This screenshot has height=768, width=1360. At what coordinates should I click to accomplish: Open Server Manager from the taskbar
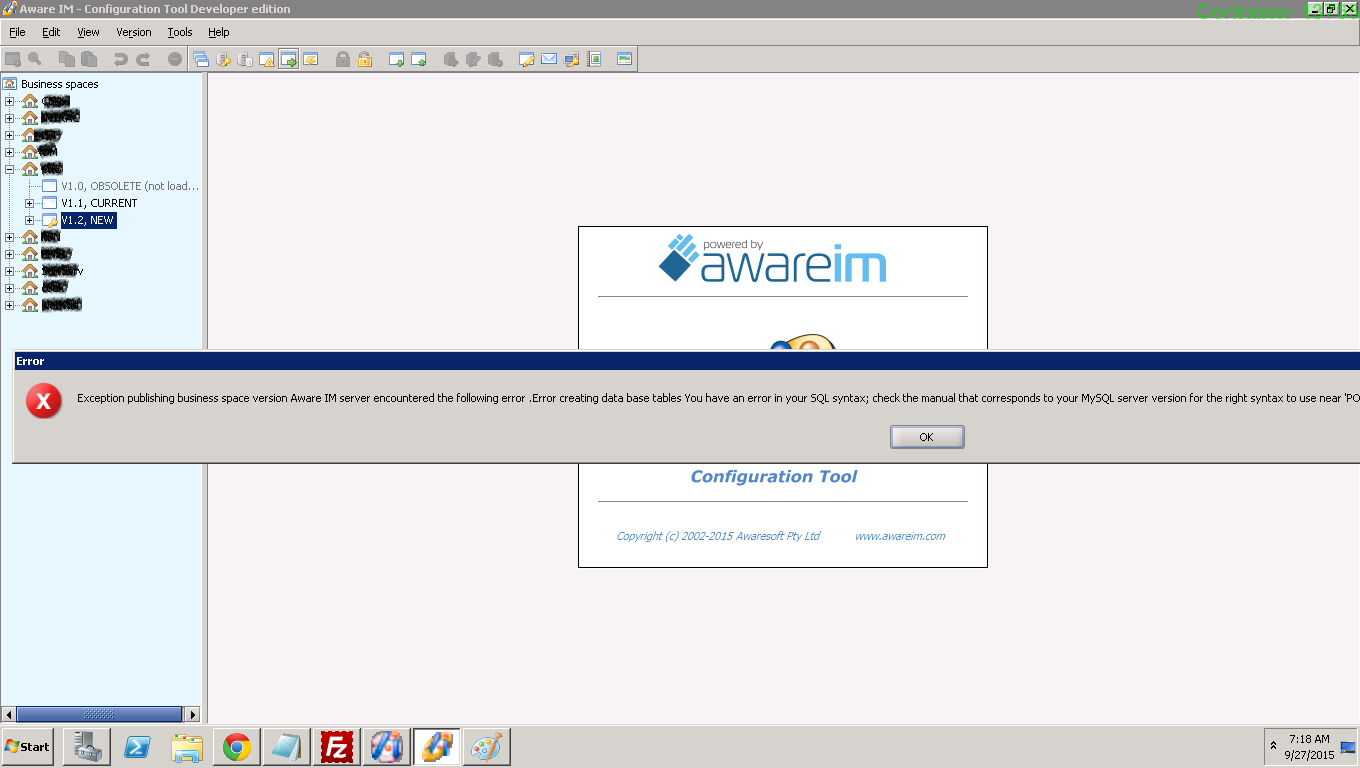pyautogui.click(x=86, y=747)
